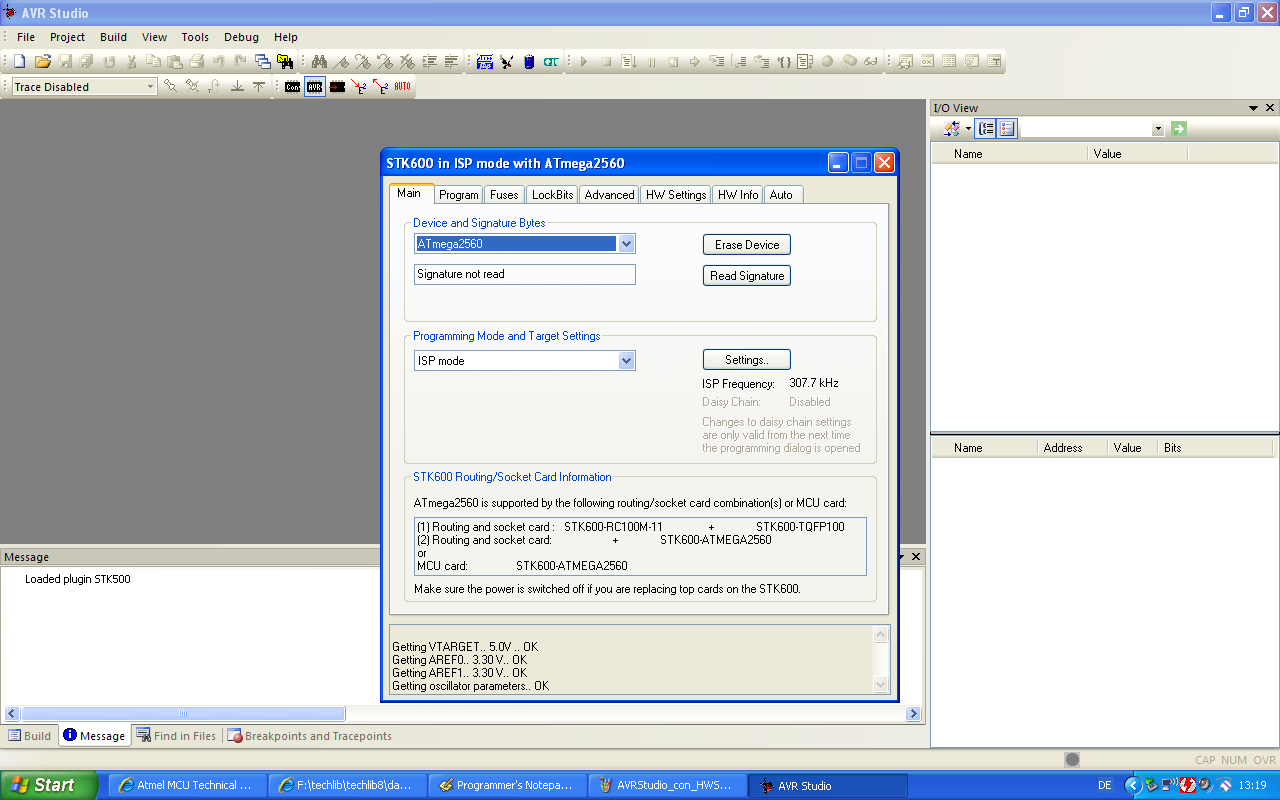Open Programmer's Notepad from taskbar
1280x800 pixels.
pyautogui.click(x=508, y=785)
